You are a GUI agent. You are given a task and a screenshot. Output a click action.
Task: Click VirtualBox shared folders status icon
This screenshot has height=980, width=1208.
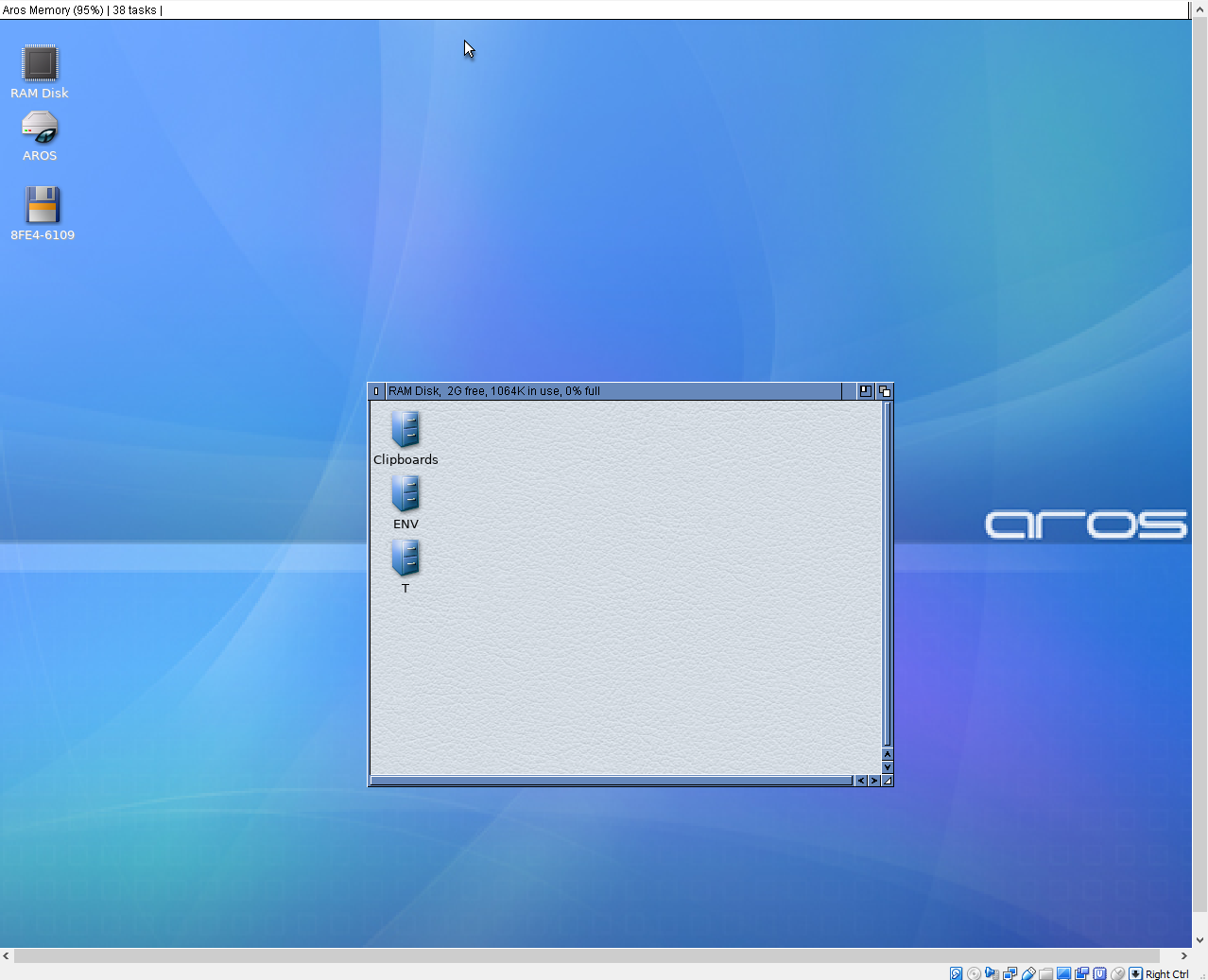1045,973
